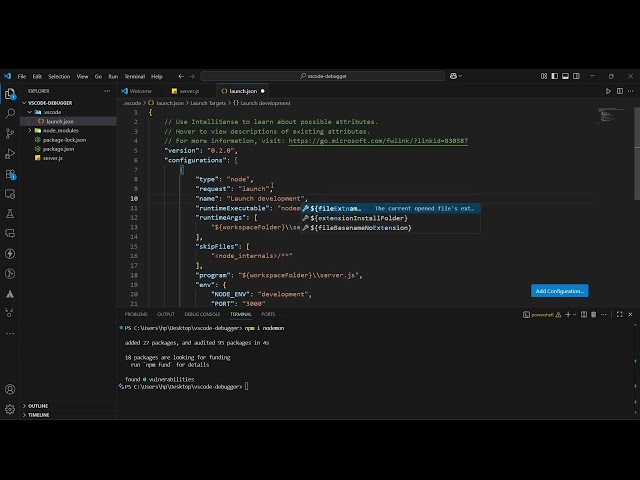The width and height of the screenshot is (640, 480).
Task: Open the Source Control view
Action: coord(10,133)
